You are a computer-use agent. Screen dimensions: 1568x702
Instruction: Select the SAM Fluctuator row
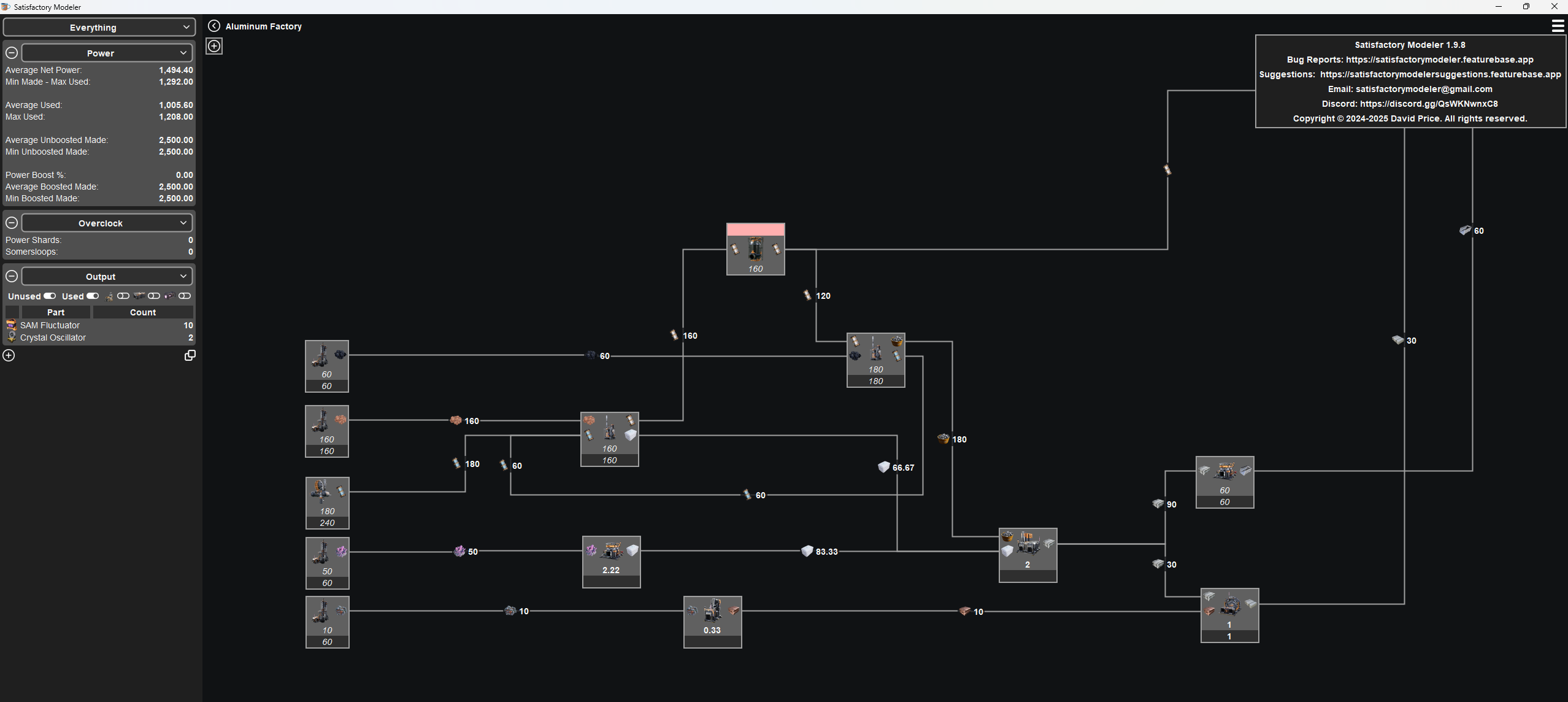pyautogui.click(x=99, y=325)
